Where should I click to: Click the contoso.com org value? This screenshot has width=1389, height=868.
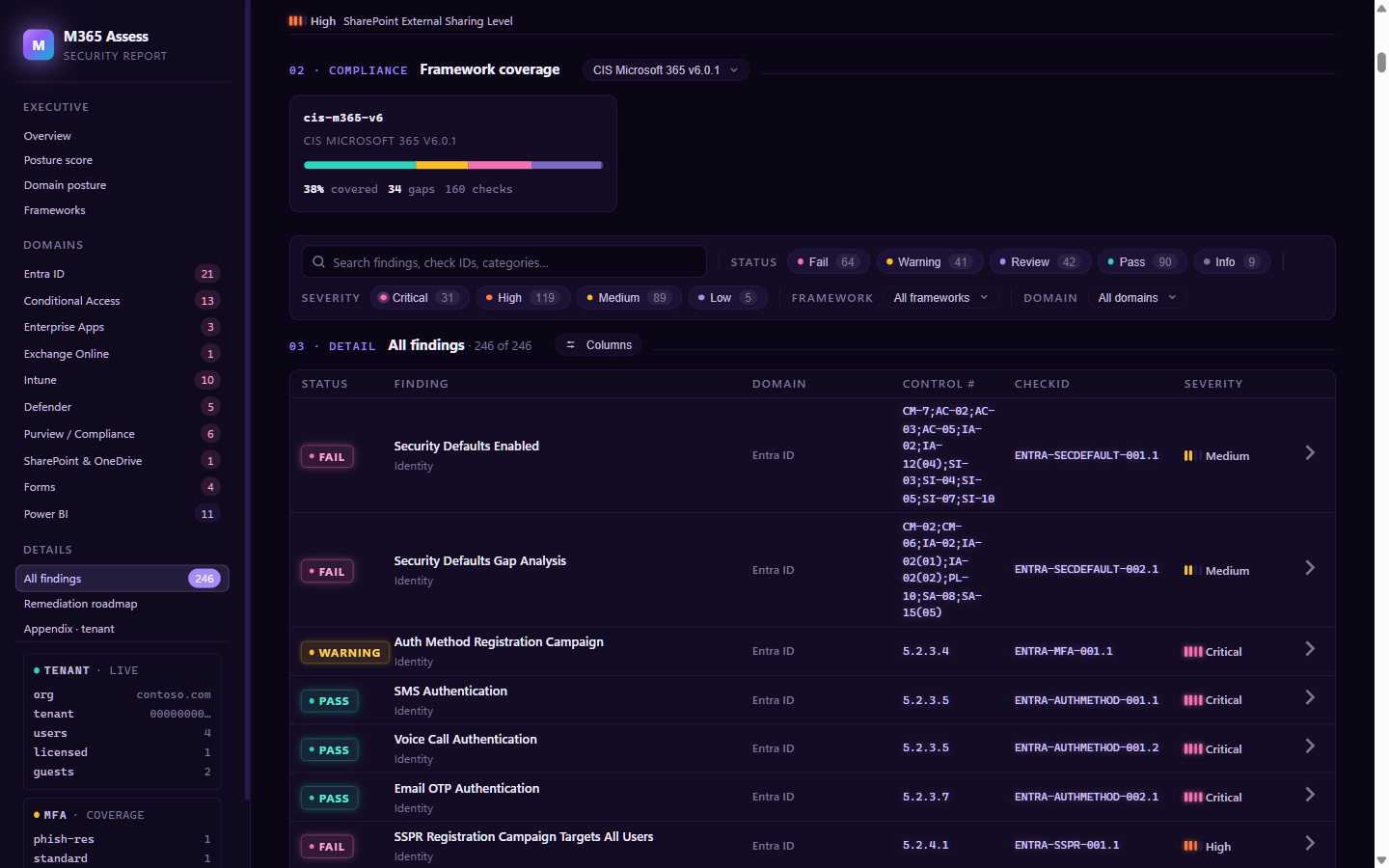point(174,694)
